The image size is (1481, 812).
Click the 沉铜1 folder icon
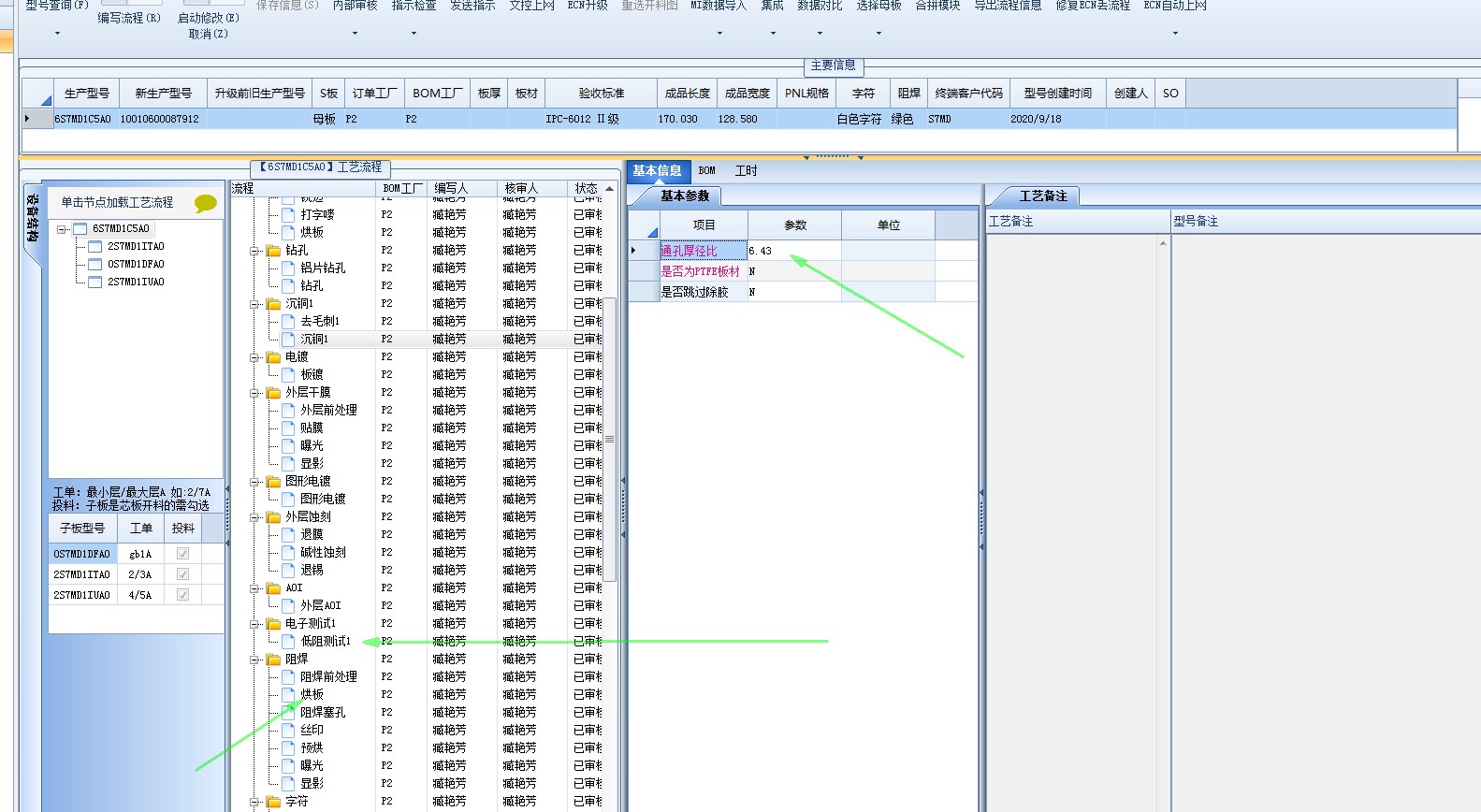click(x=273, y=304)
